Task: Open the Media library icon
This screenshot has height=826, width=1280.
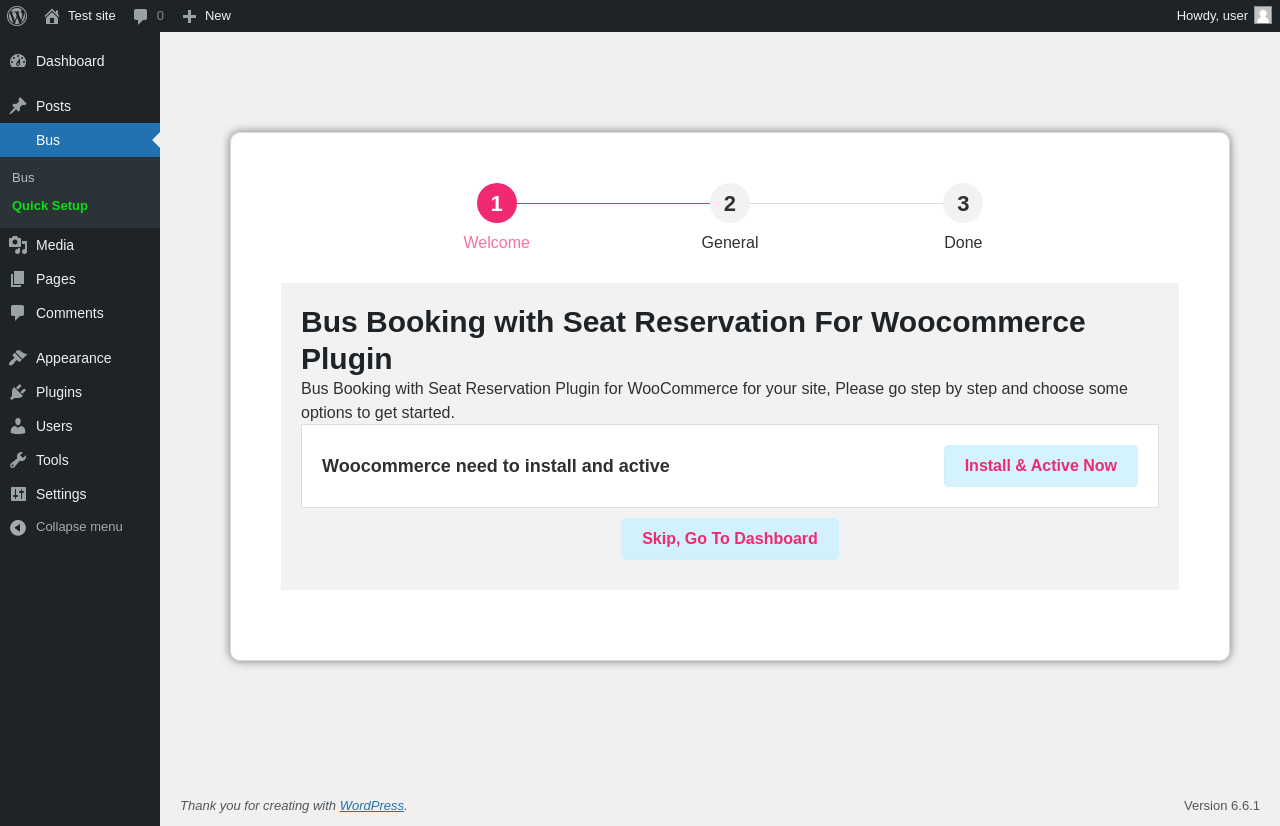Action: pyautogui.click(x=18, y=245)
